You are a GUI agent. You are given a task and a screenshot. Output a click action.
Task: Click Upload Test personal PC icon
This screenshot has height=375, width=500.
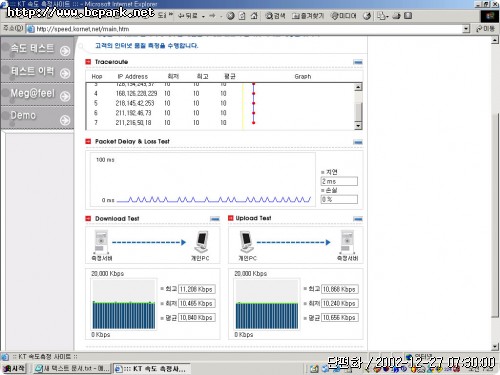coord(246,242)
